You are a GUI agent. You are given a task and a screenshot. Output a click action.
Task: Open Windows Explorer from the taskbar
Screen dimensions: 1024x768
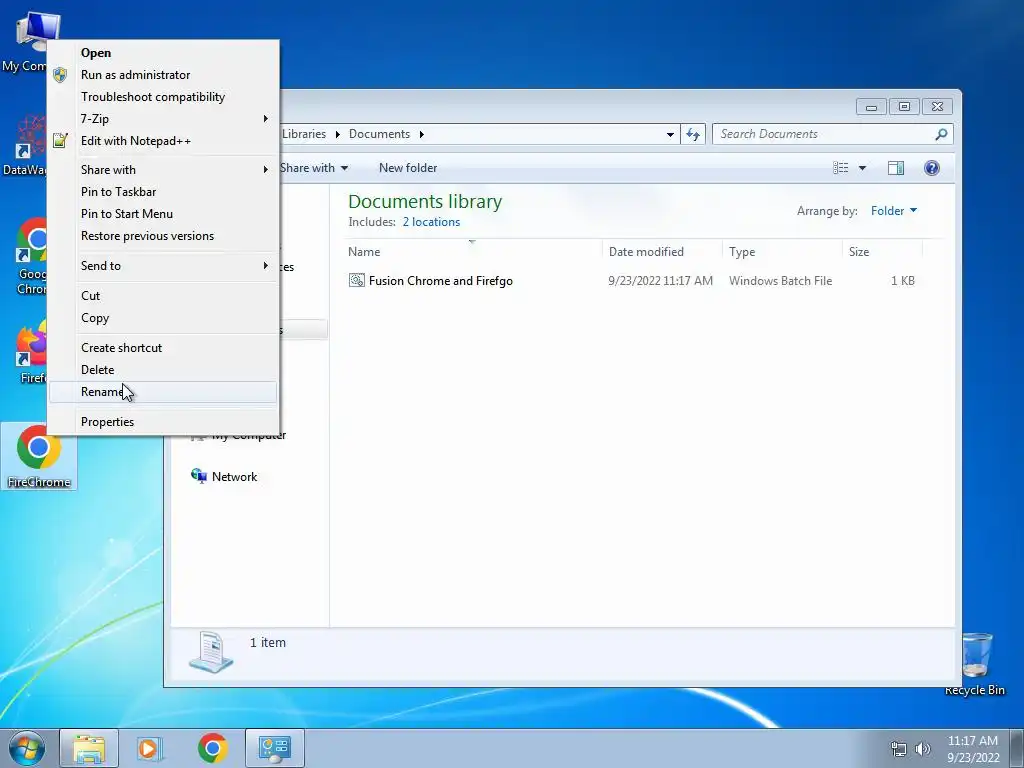(x=89, y=748)
